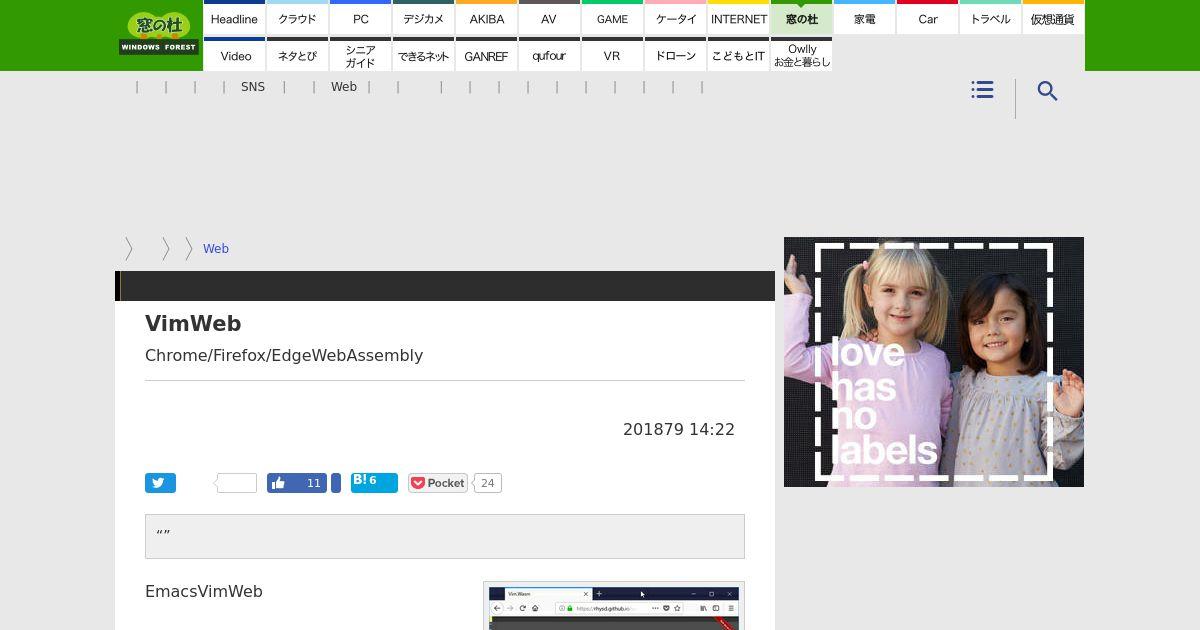
Task: Select the AV tab
Action: click(x=549, y=18)
